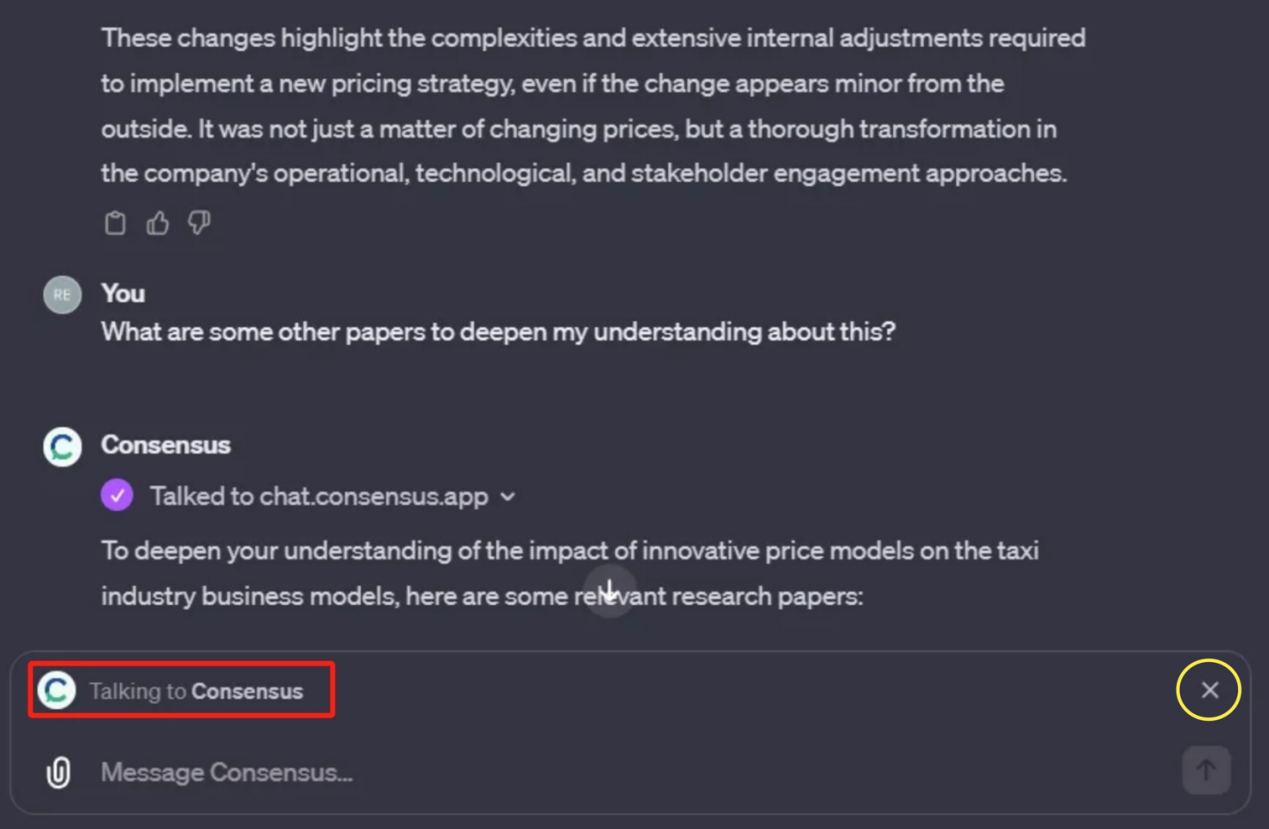Expand the chevron next to chat.consensus.app
Viewport: 1269px width, 829px height.
pyautogui.click(x=508, y=497)
